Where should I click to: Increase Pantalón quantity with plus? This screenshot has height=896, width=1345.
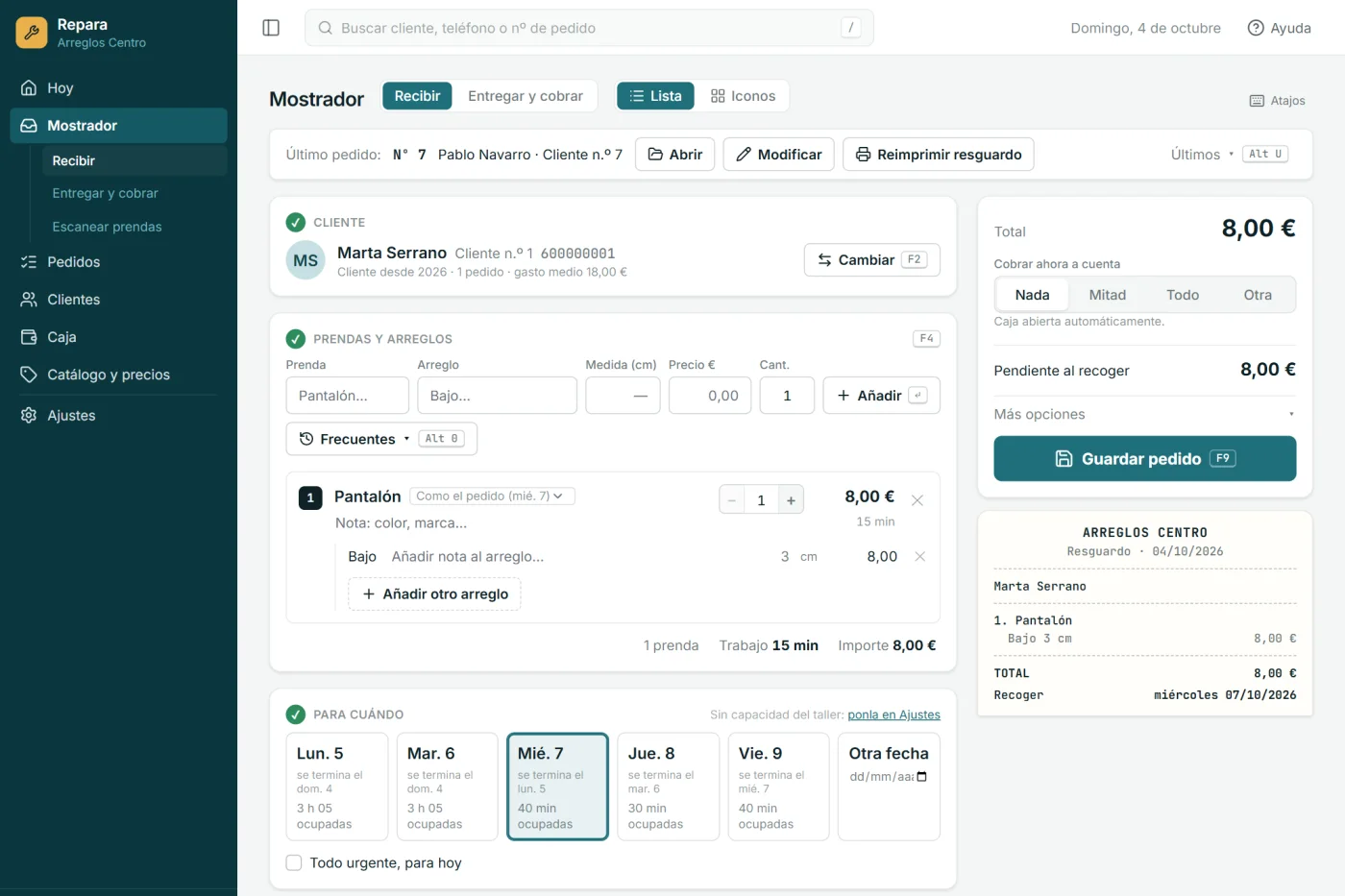coord(791,499)
